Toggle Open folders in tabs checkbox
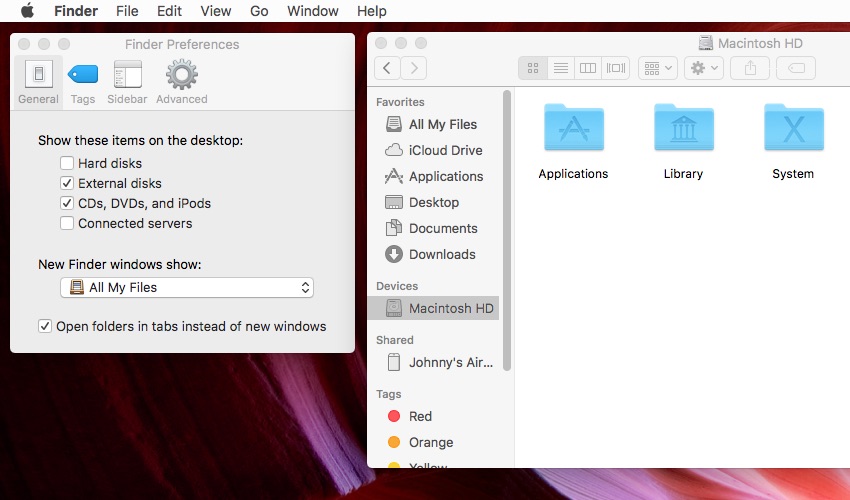850x500 pixels. coord(45,326)
